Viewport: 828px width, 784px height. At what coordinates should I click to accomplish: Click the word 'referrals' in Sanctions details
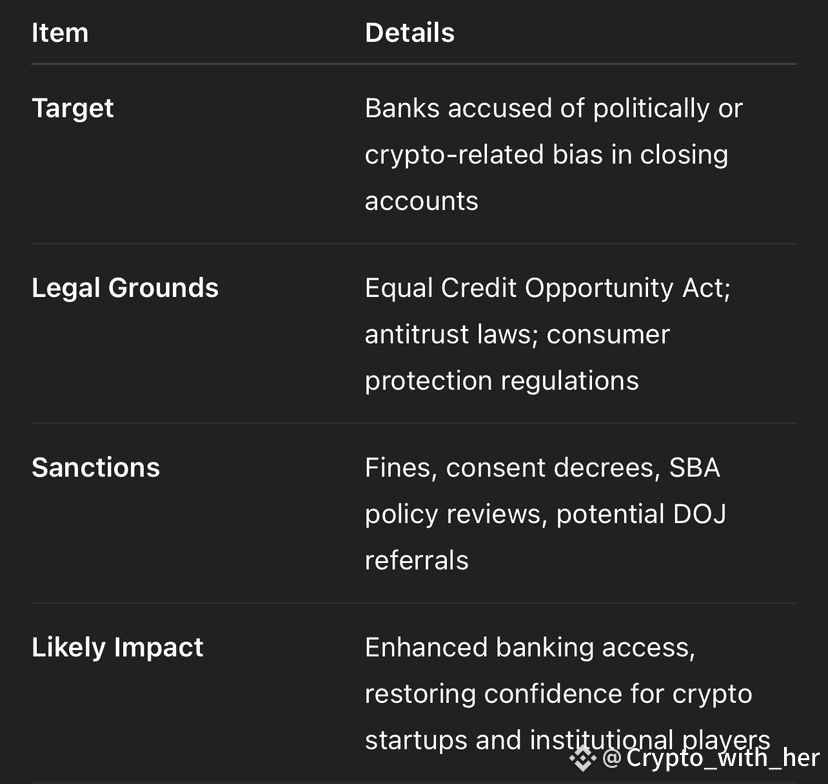[x=417, y=561]
